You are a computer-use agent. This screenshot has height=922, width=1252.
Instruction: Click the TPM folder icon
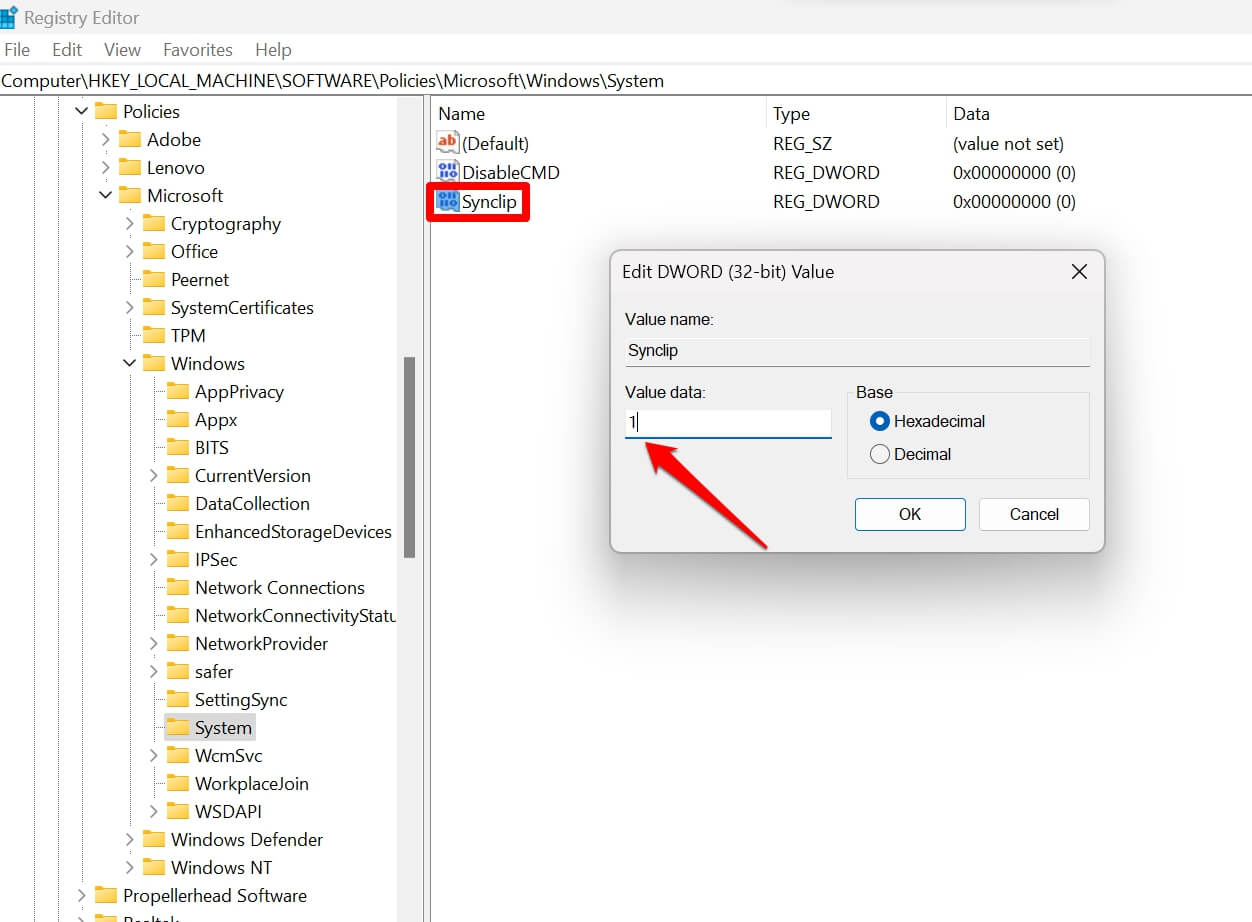[154, 334]
